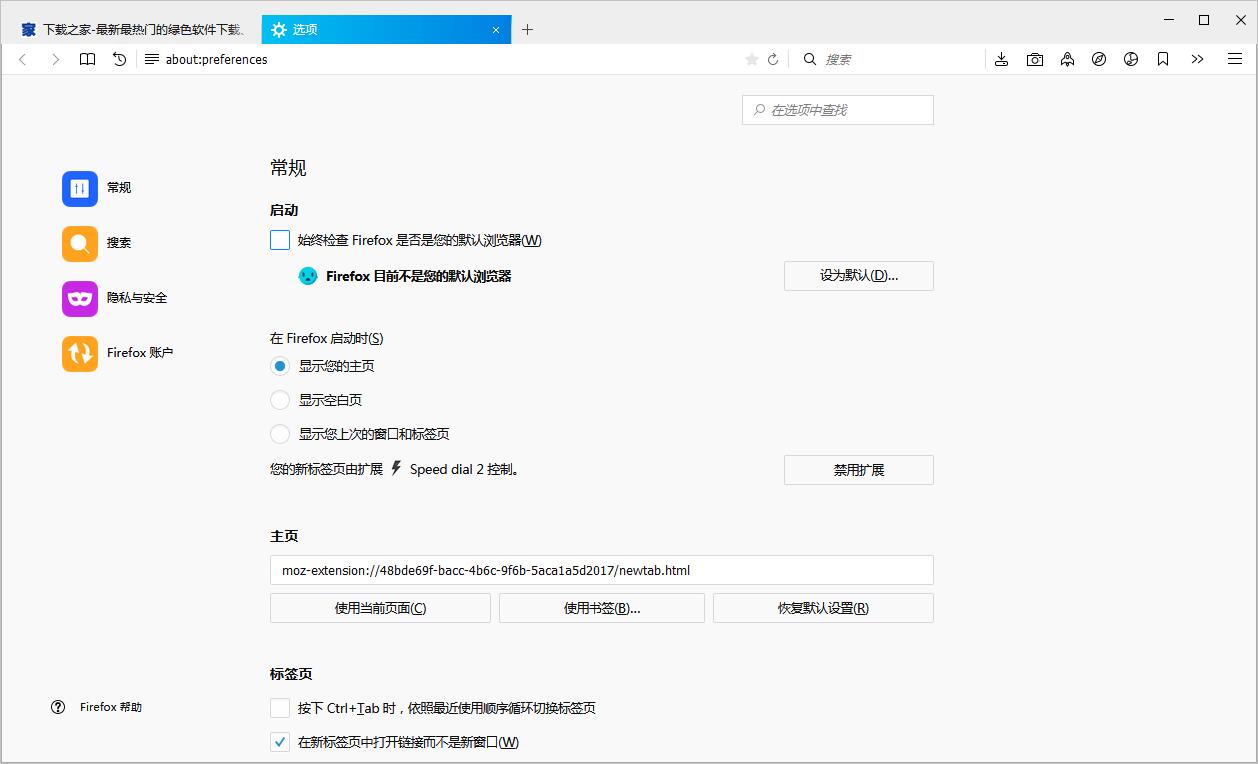Select the 搜索 sidebar category

click(x=79, y=243)
